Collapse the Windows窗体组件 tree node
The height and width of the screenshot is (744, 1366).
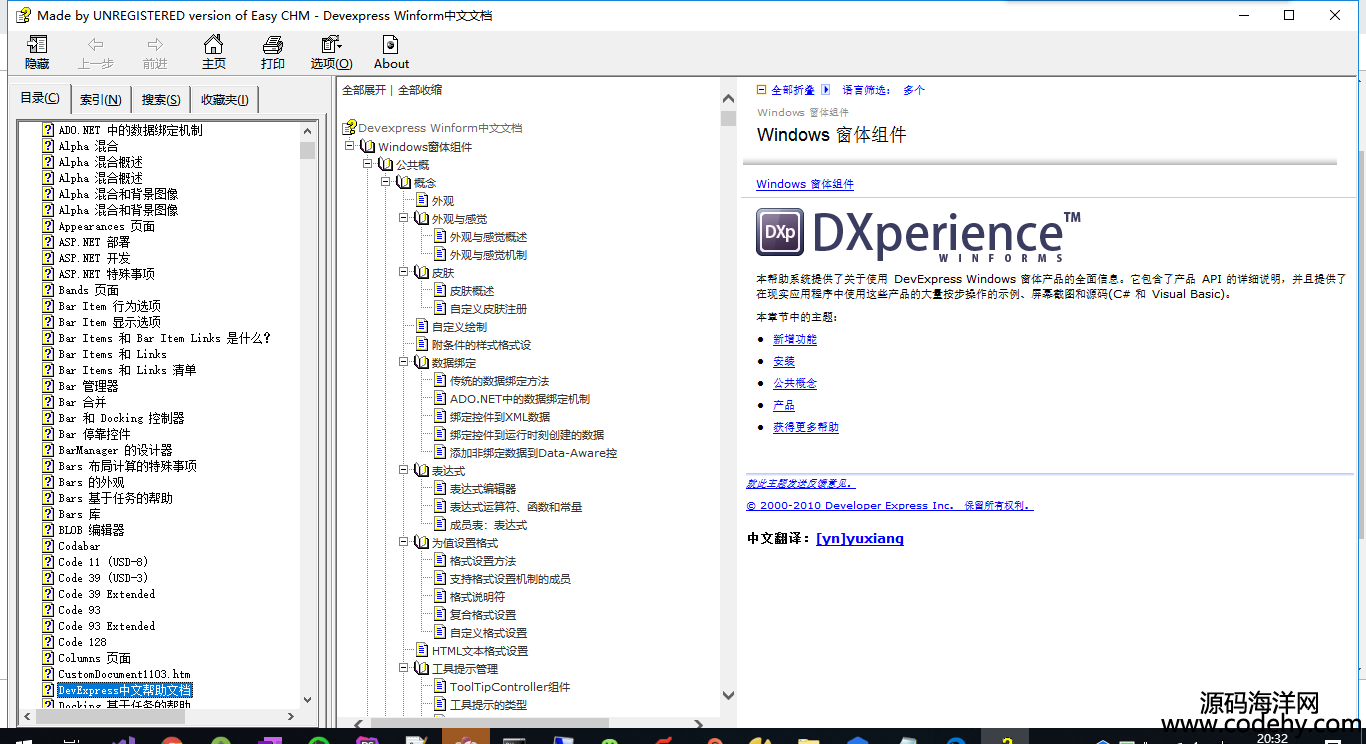point(350,146)
